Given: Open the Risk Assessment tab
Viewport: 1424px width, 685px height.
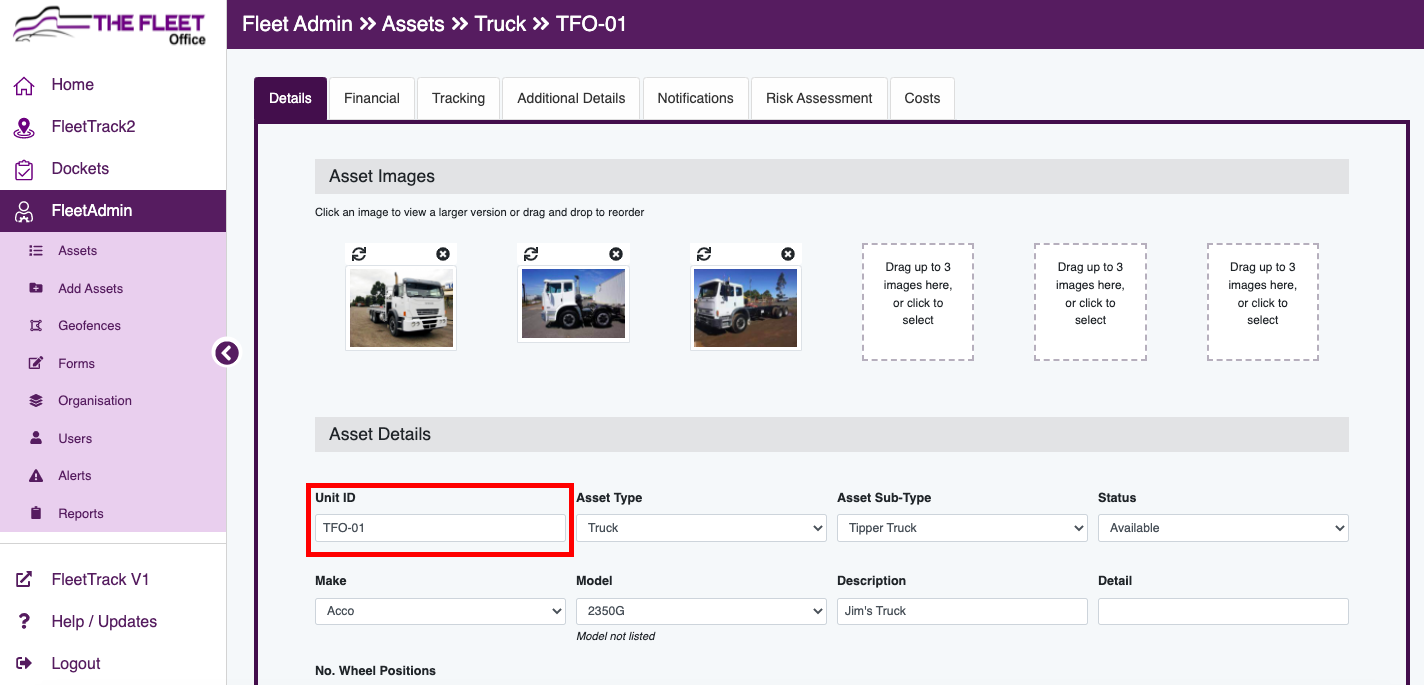Looking at the screenshot, I should click(819, 98).
